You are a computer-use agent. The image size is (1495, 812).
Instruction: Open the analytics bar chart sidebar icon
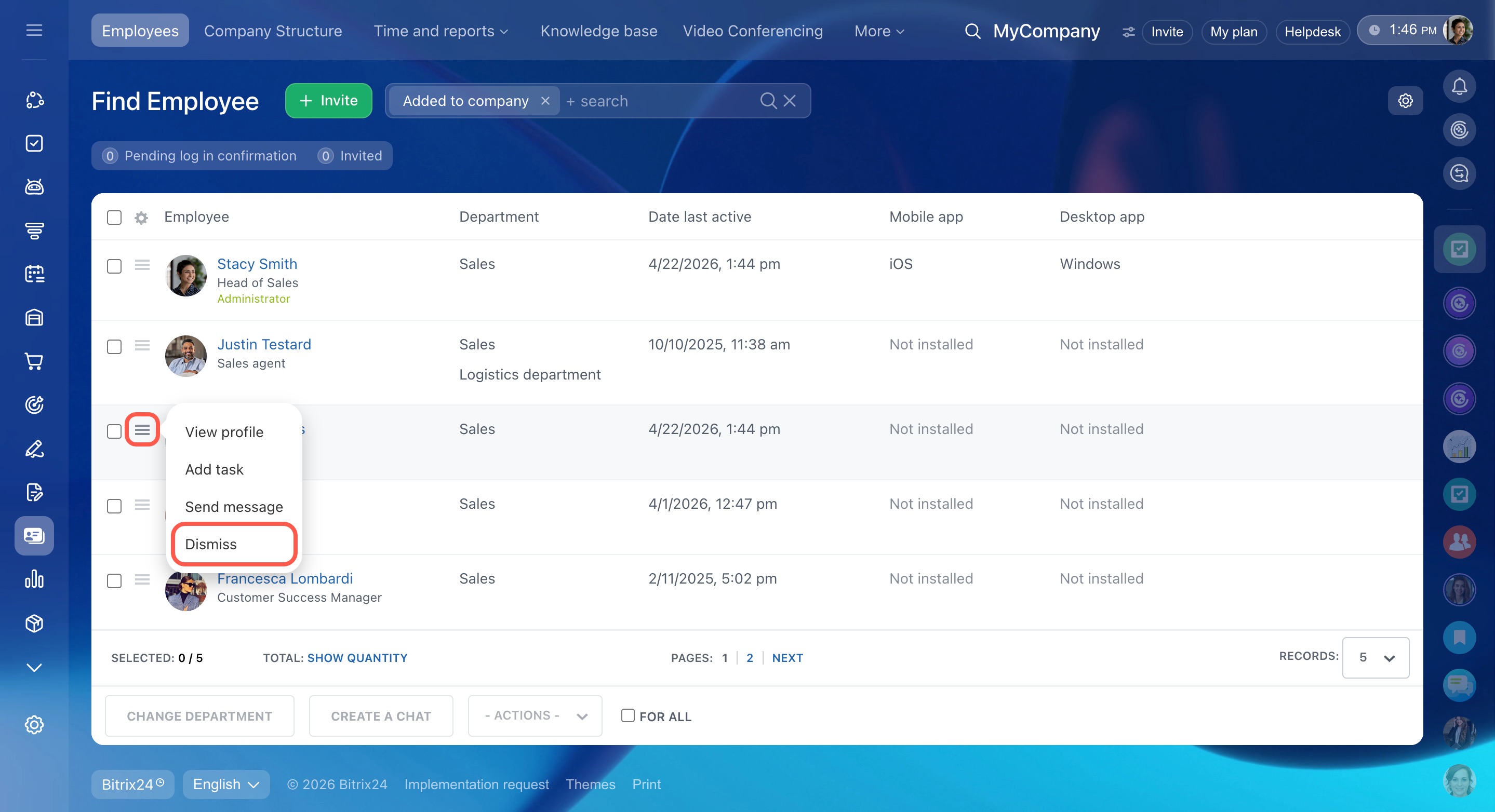click(x=34, y=579)
